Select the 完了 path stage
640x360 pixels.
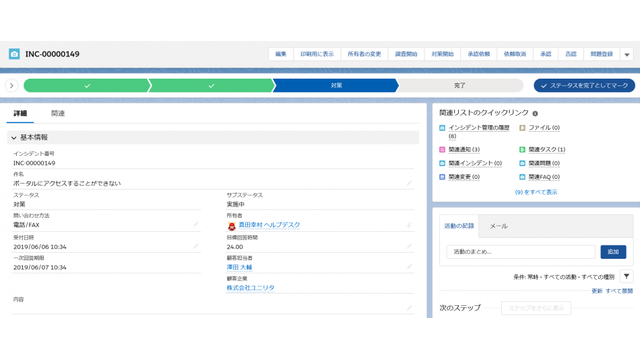[460, 86]
